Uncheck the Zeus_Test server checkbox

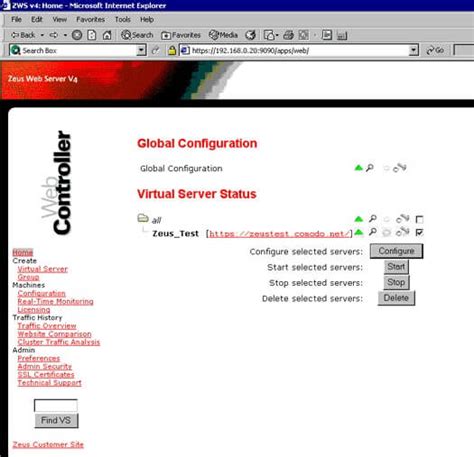tap(419, 232)
